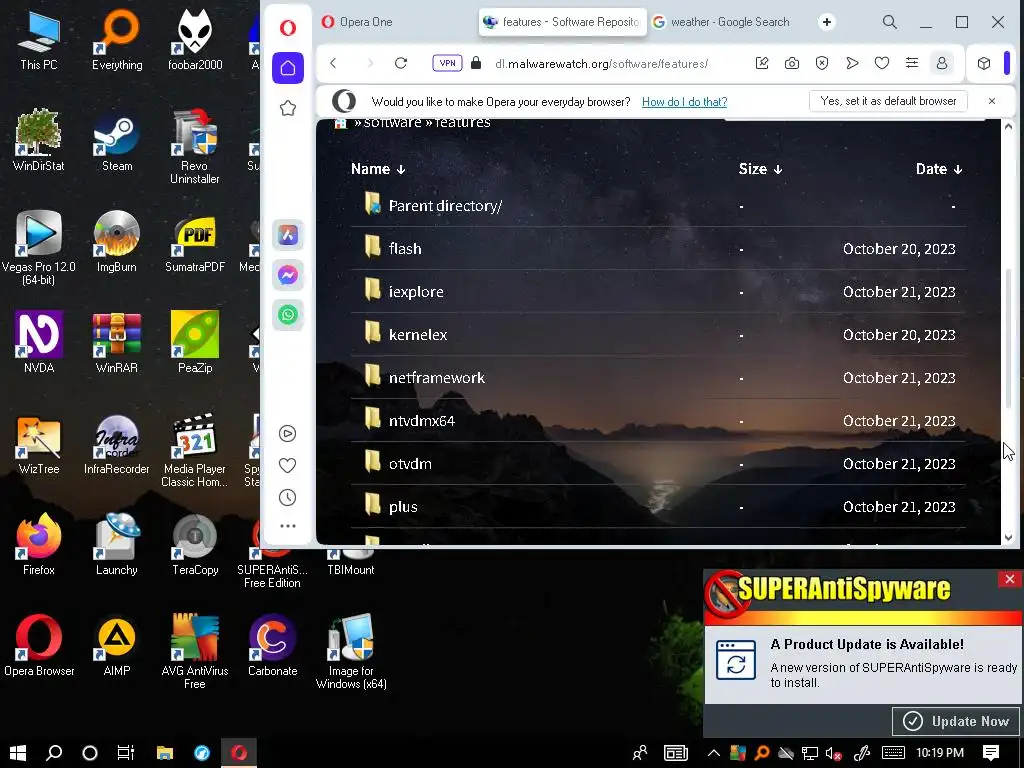Dismiss the default browser prompt bar
Image resolution: width=1024 pixels, height=768 pixels.
(x=992, y=101)
